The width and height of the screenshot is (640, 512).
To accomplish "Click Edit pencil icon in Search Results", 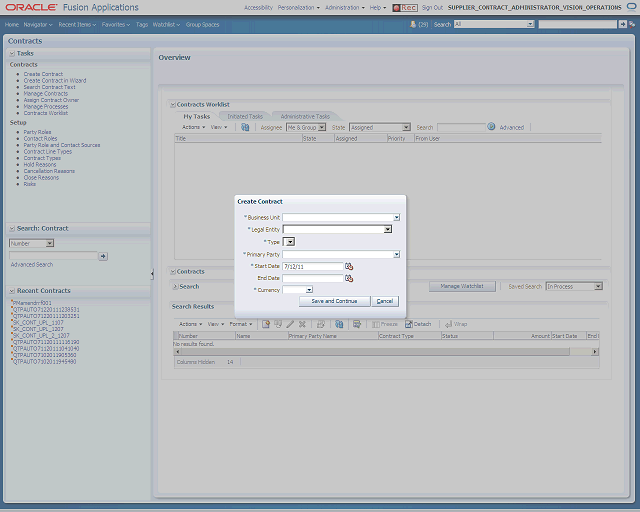I will (290, 324).
